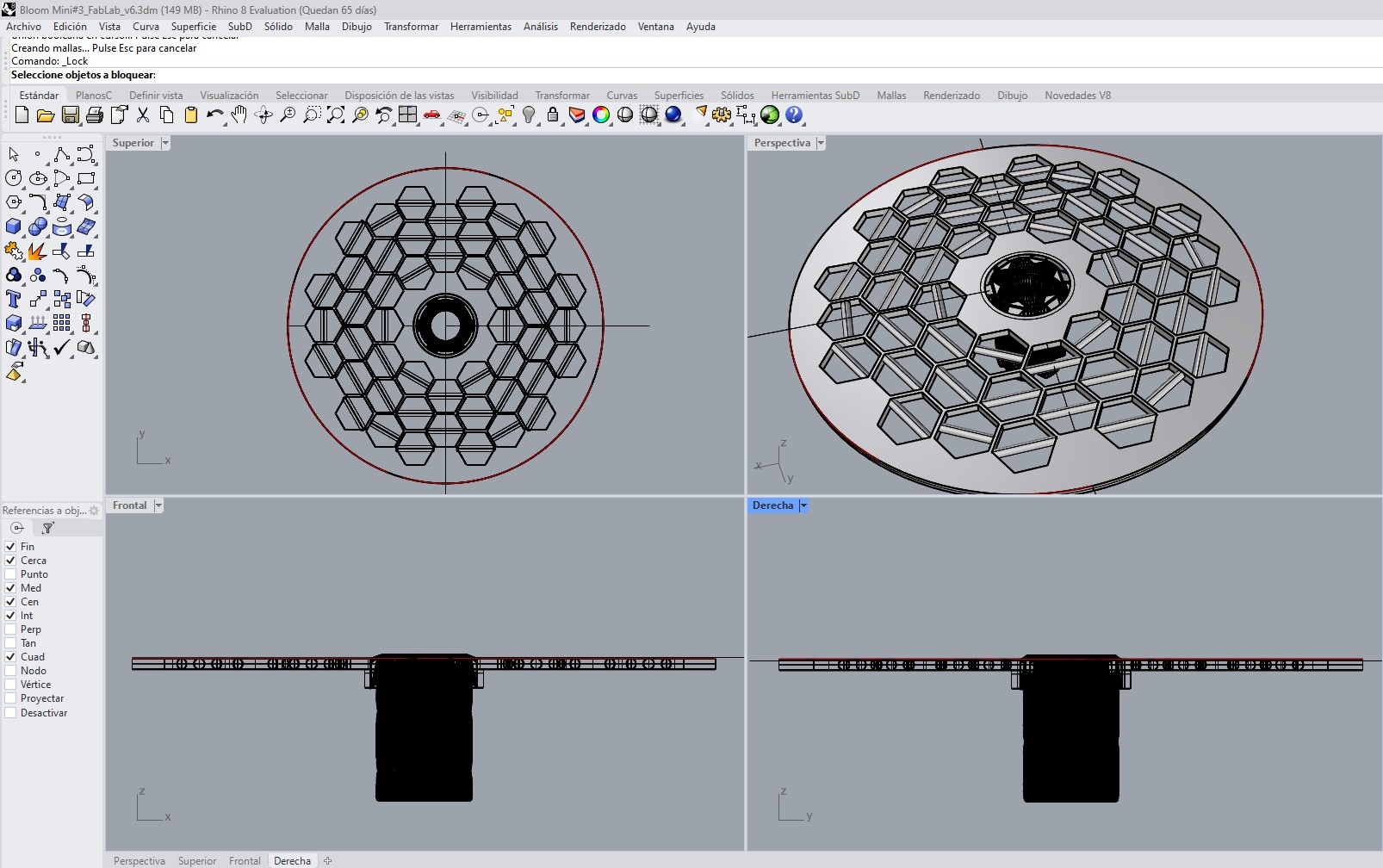Switch to the Novedades V8 tab
Image resolution: width=1383 pixels, height=868 pixels.
pos(1077,96)
